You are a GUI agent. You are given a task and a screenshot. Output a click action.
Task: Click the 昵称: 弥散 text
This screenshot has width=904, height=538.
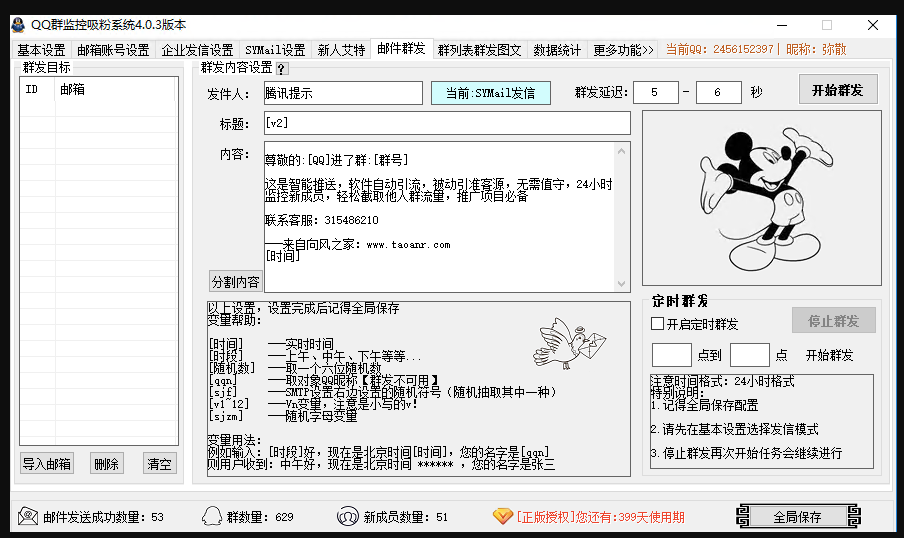coord(816,49)
